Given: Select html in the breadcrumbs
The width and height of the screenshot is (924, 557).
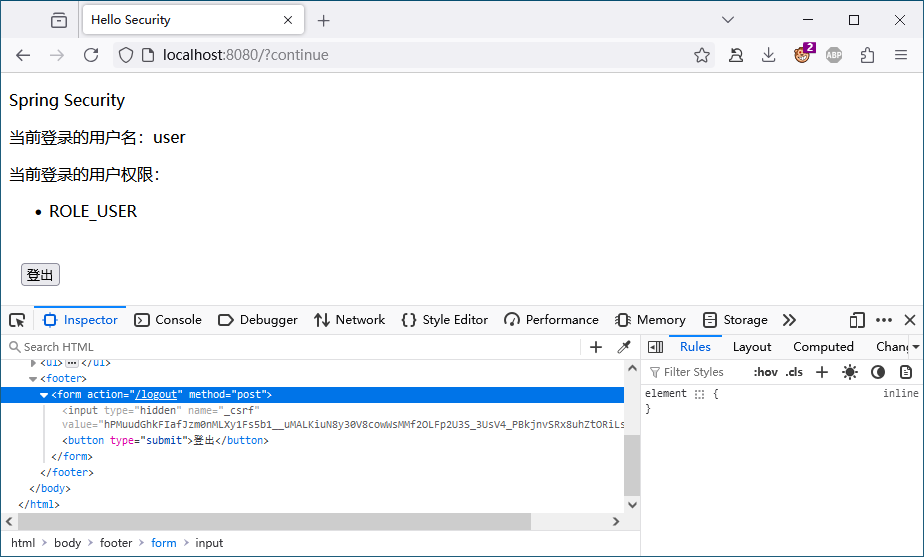Looking at the screenshot, I should [23, 543].
